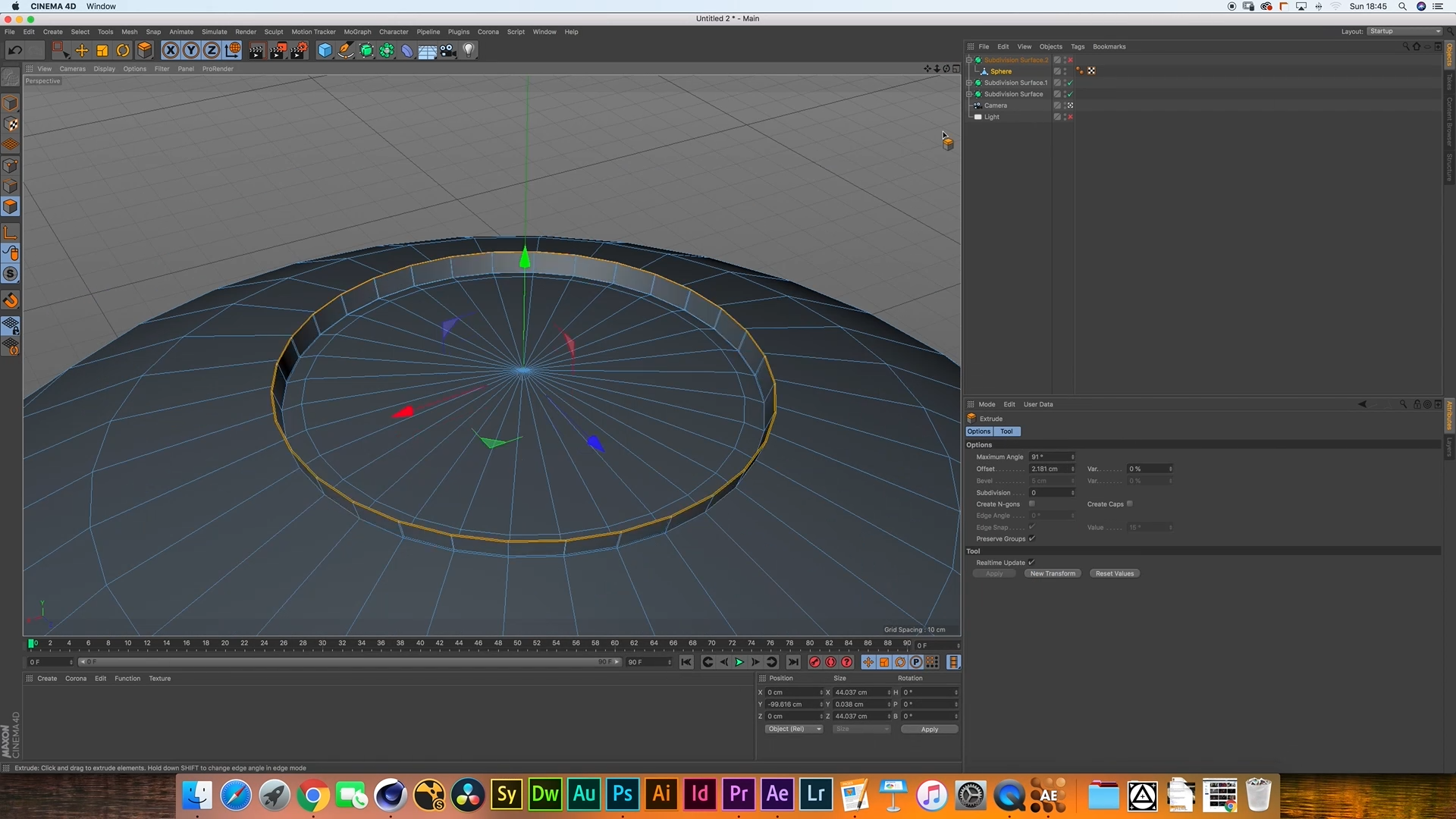Switch to the Tool tab in Attributes
The height and width of the screenshot is (819, 1456).
(x=1006, y=431)
